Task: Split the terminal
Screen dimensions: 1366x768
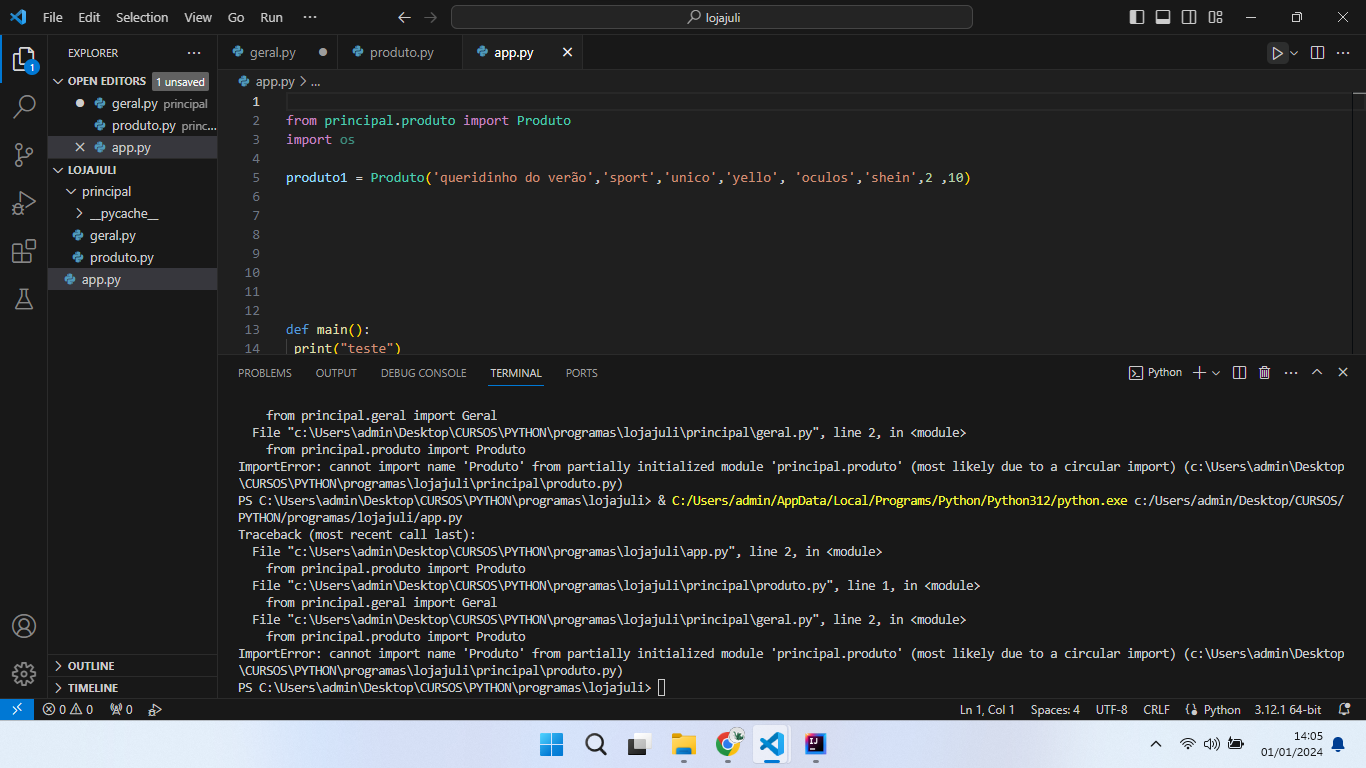Action: pos(1239,372)
